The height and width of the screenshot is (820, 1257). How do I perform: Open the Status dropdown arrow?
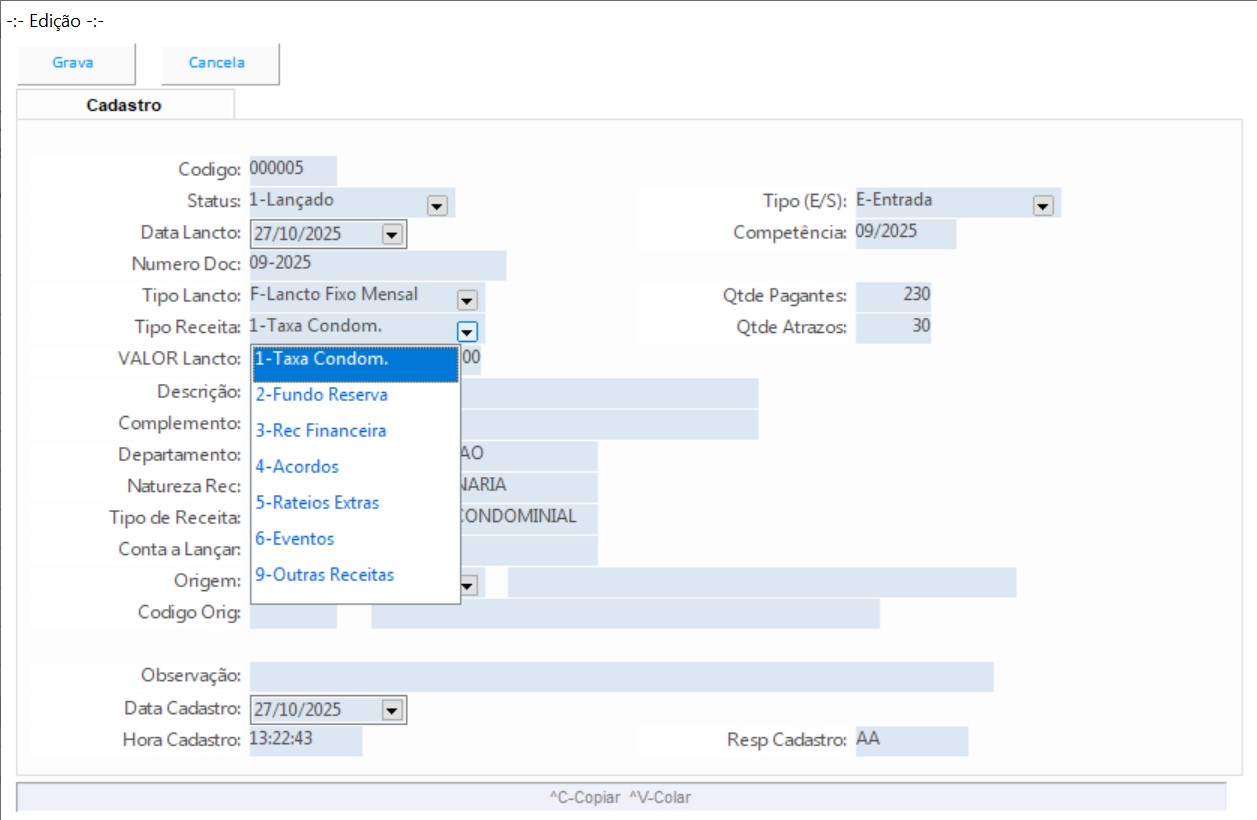[436, 205]
